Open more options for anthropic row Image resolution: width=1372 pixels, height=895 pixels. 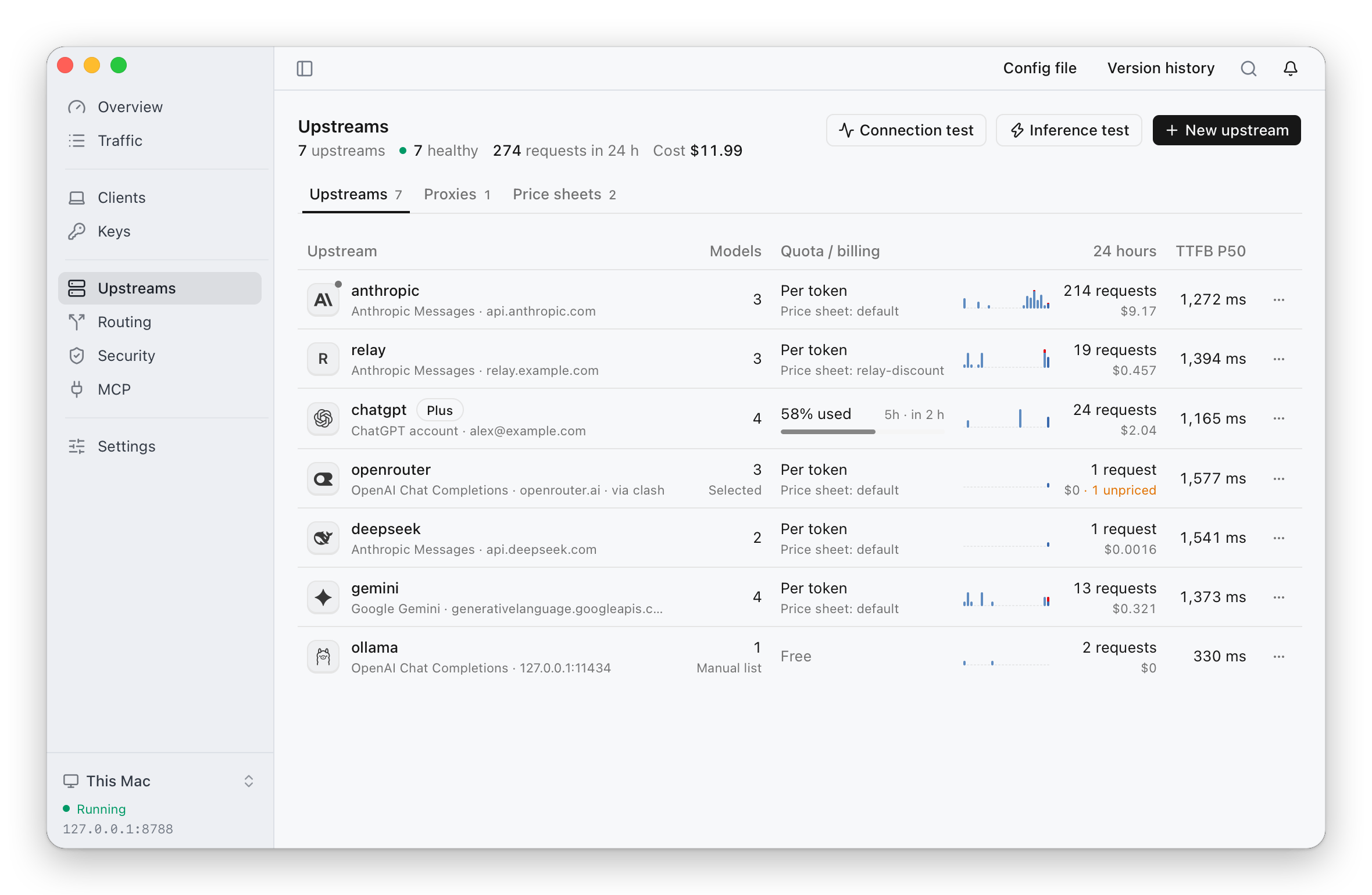(1278, 300)
